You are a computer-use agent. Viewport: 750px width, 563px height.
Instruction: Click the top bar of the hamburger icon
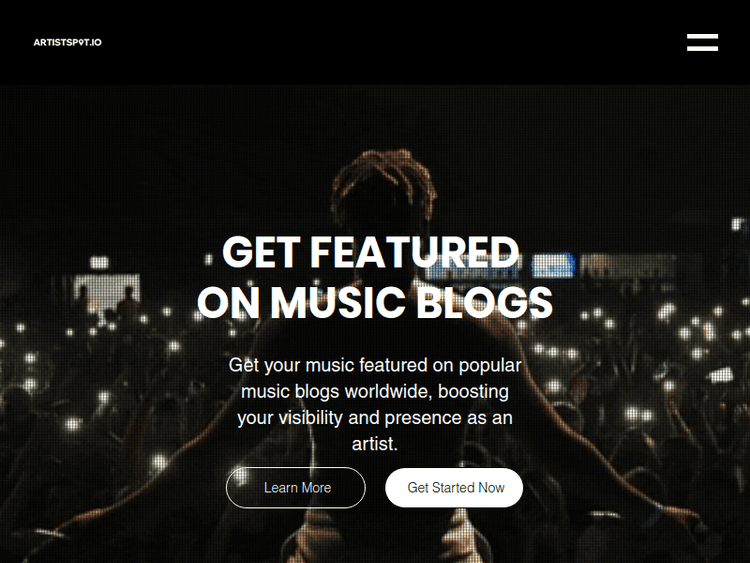[x=702, y=36]
